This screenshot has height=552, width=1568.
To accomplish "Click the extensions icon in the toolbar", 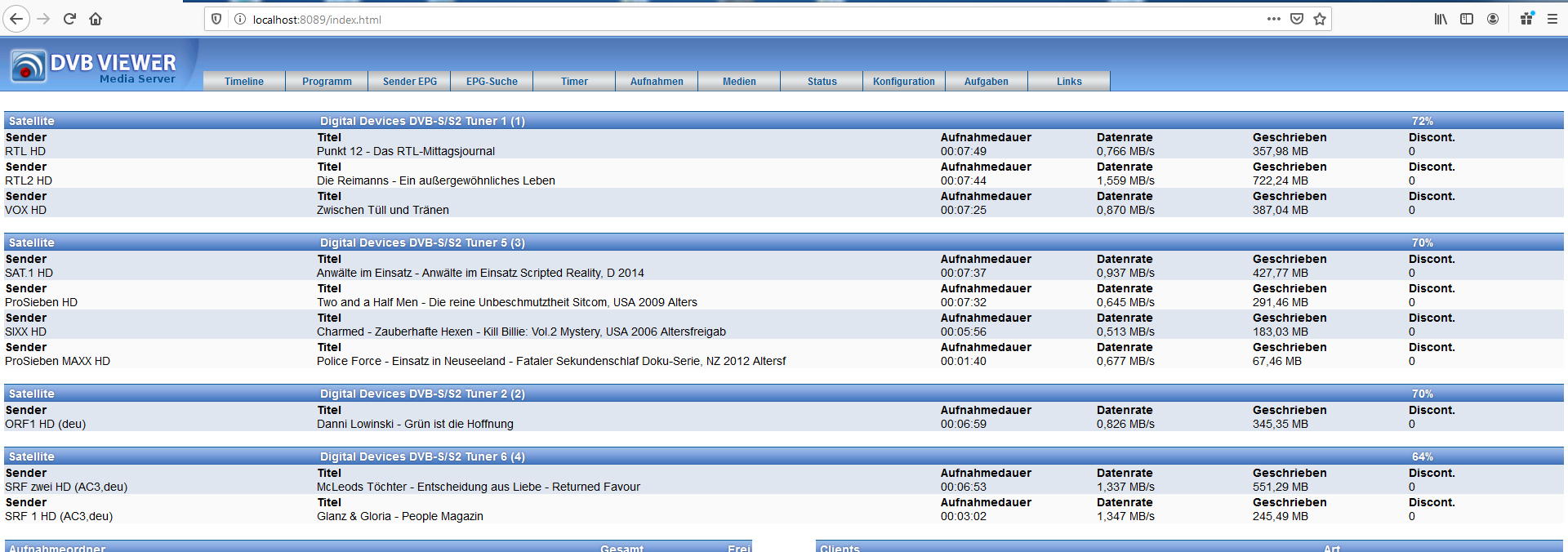I will point(1526,19).
